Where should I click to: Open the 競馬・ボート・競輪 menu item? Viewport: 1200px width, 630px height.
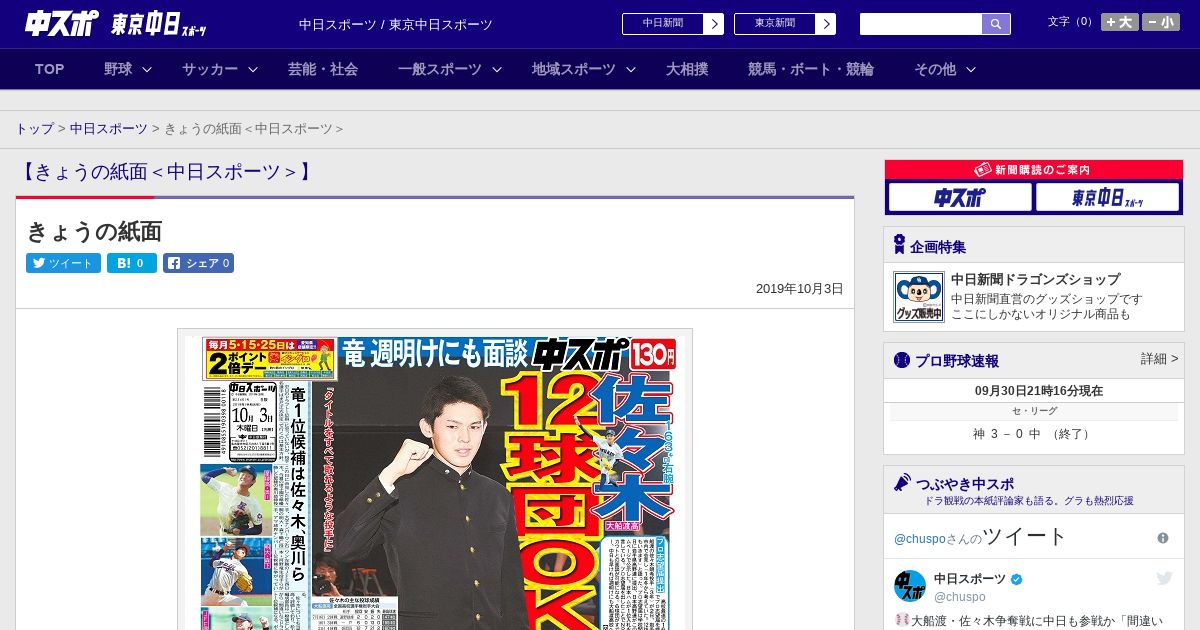[x=811, y=69]
